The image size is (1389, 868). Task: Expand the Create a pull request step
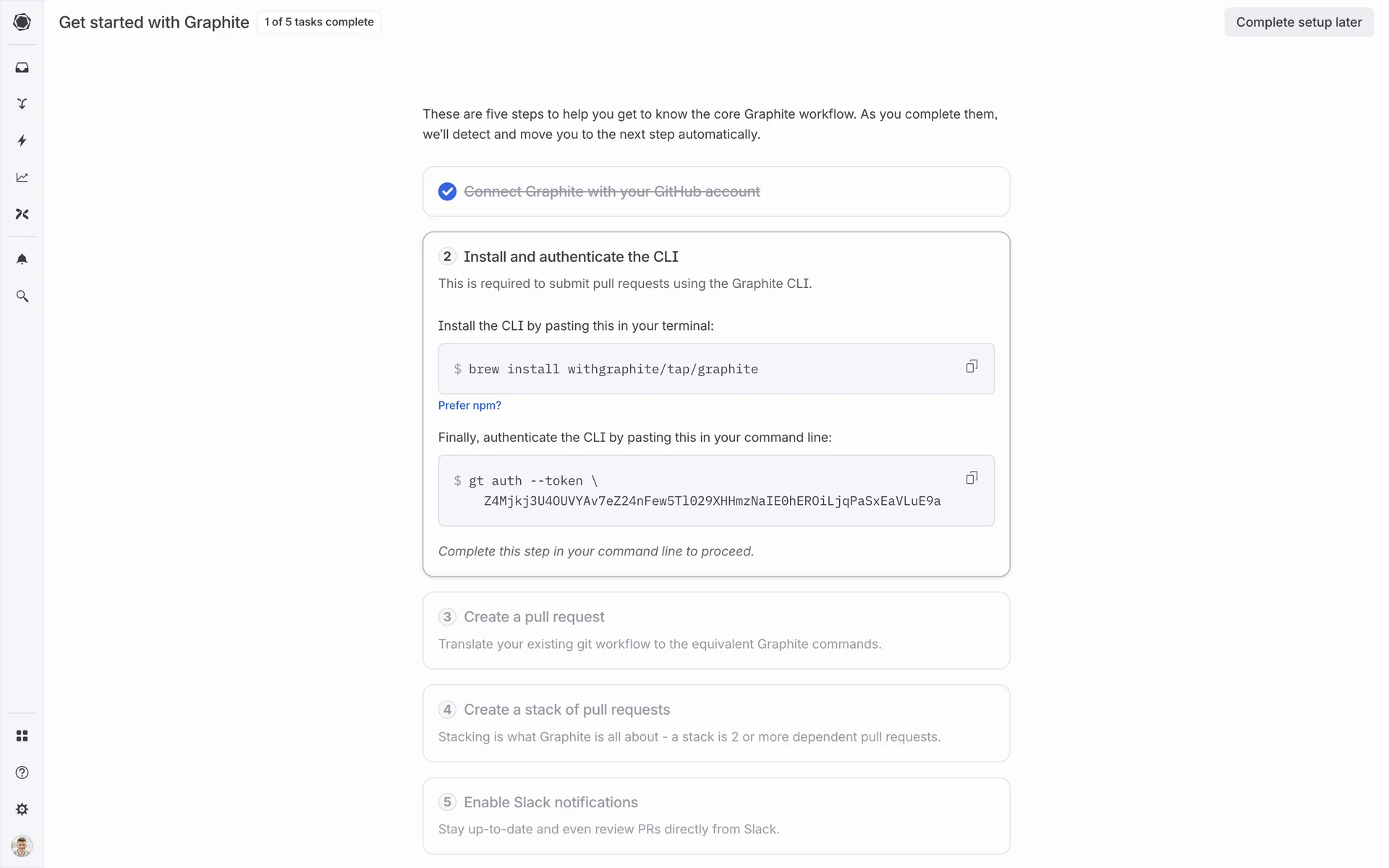(x=534, y=617)
